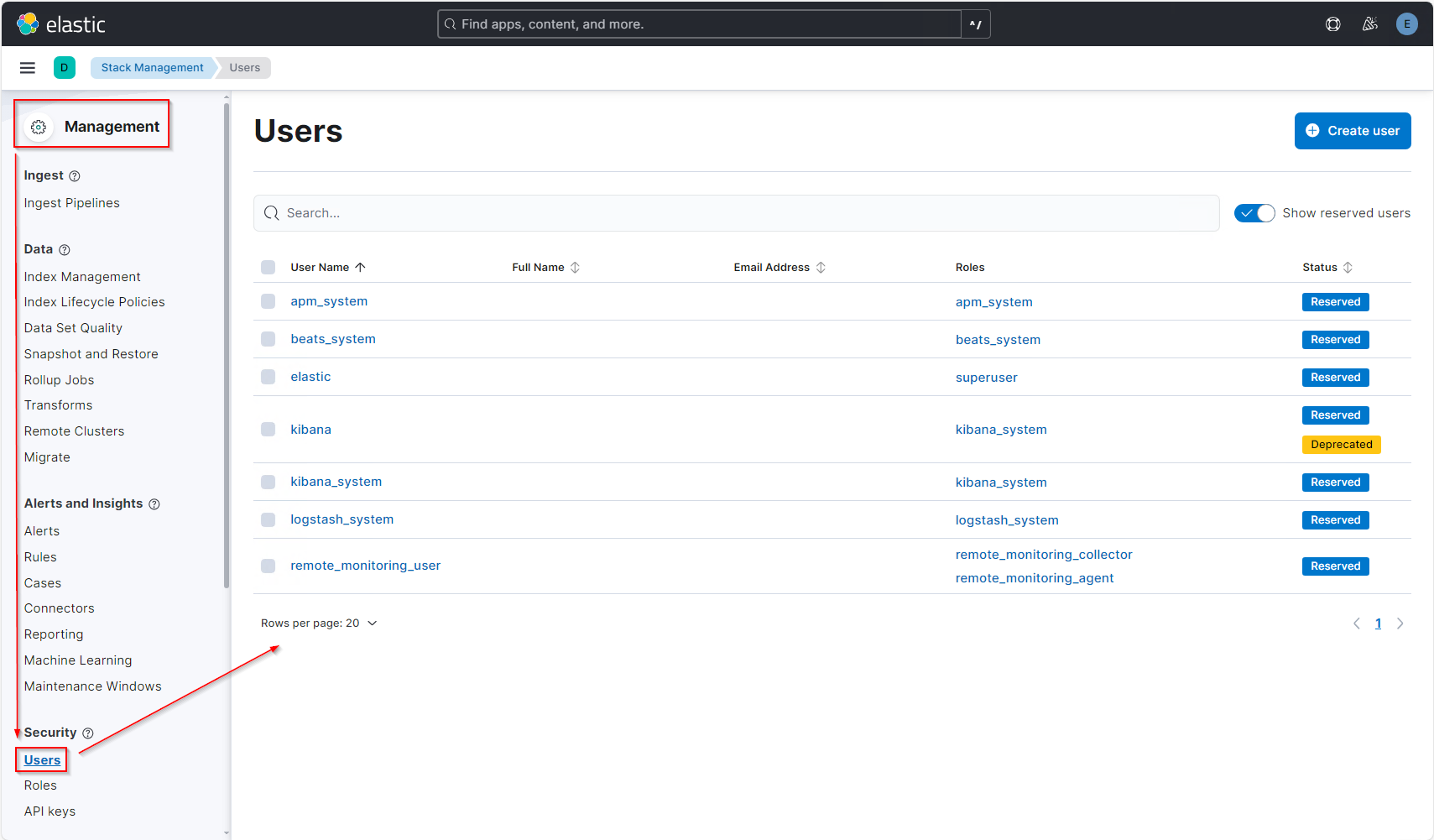
Task: Open Index Lifecycle Policies in sidebar
Action: point(95,302)
